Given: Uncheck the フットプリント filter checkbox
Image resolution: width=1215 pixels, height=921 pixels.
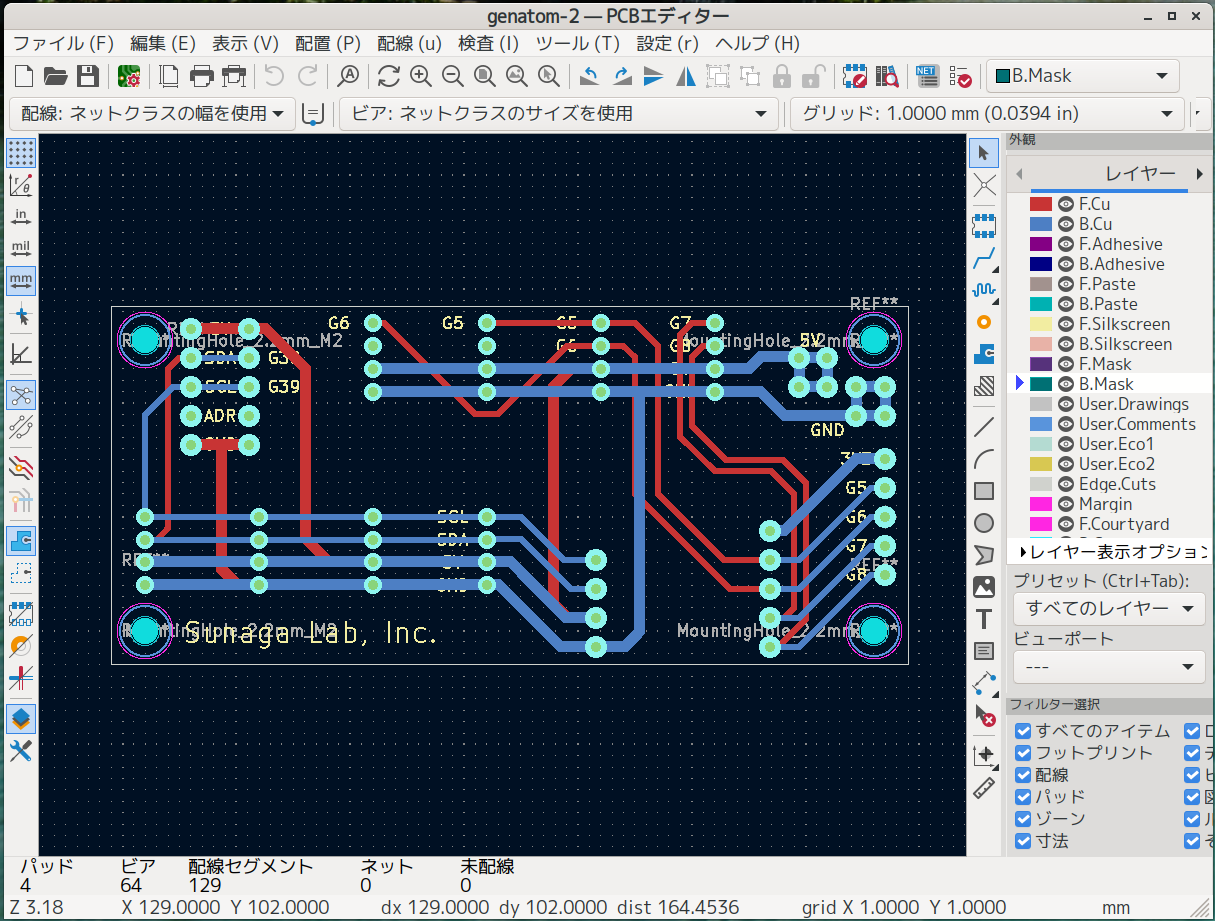Looking at the screenshot, I should click(1023, 753).
